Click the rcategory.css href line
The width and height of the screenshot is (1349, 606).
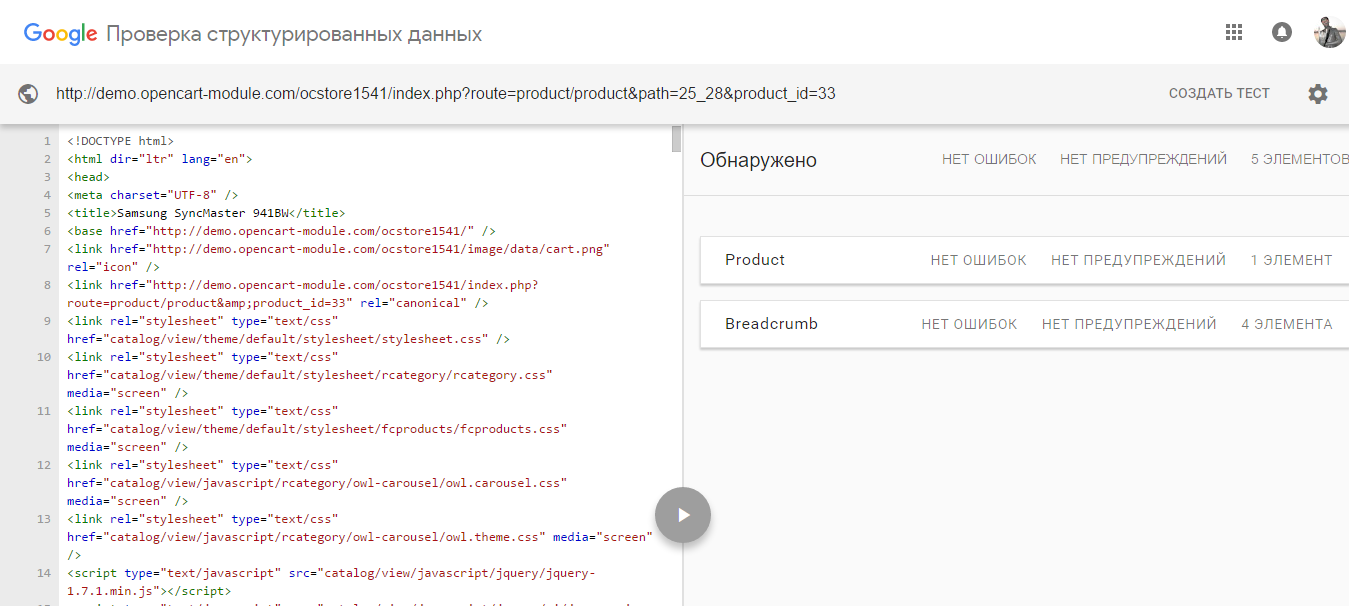(310, 375)
